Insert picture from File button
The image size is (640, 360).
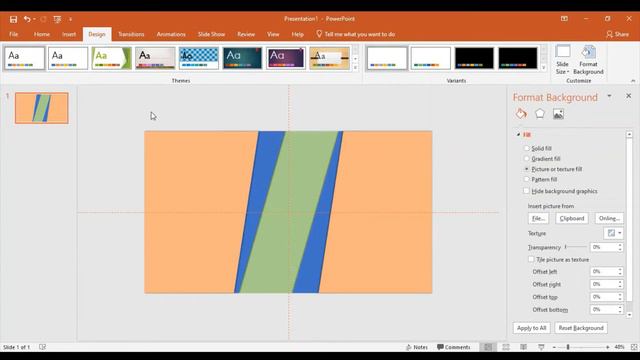(538, 218)
